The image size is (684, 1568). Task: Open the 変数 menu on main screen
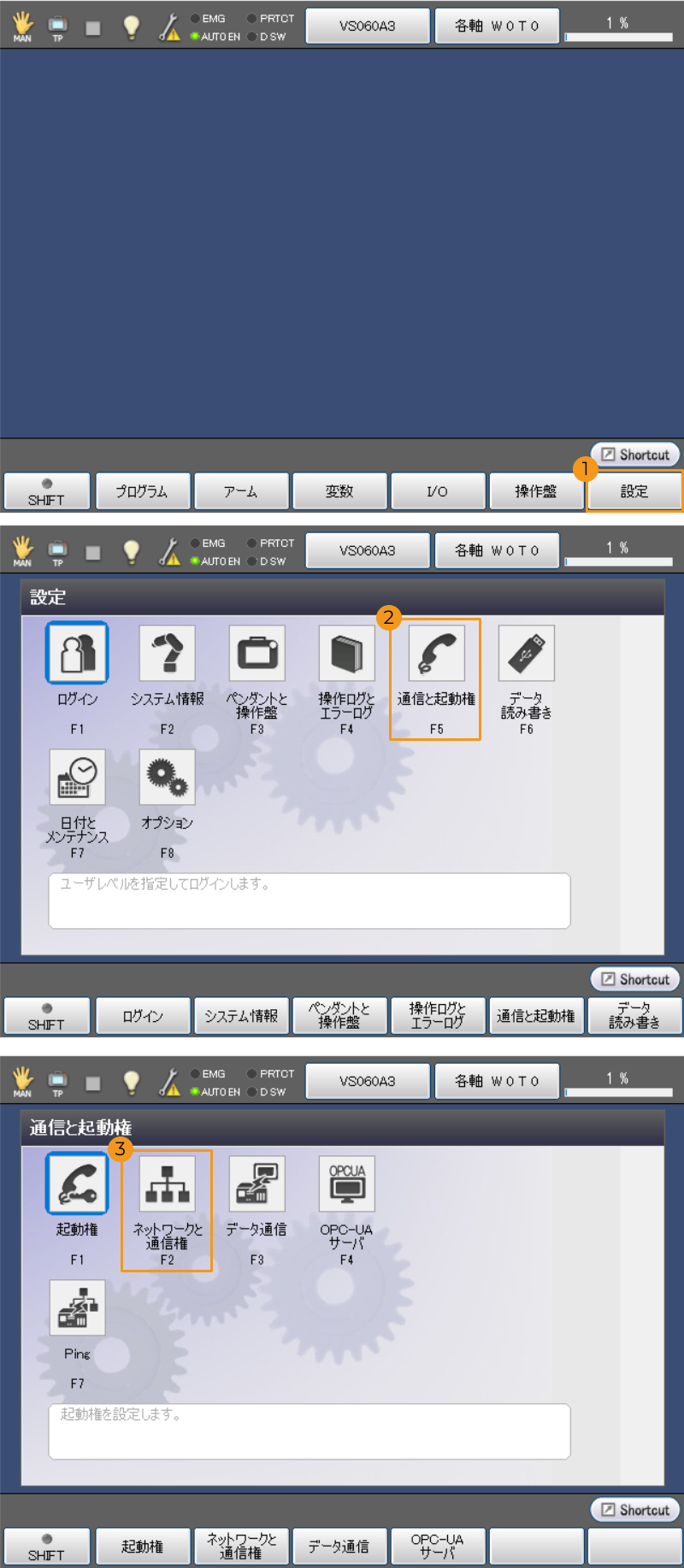click(x=339, y=491)
